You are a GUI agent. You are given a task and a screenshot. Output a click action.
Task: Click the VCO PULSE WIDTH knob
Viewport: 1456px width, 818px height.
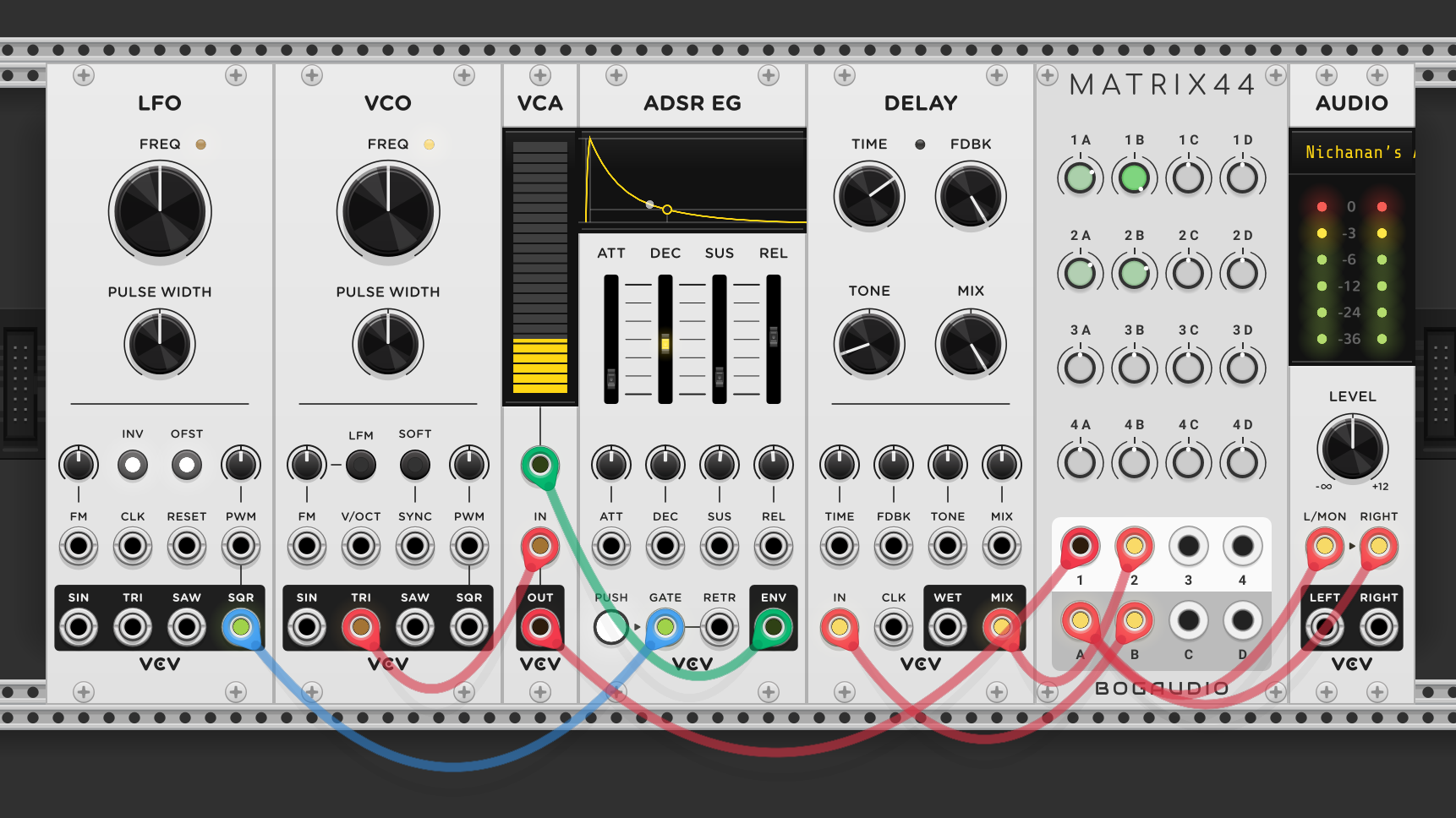(x=388, y=344)
